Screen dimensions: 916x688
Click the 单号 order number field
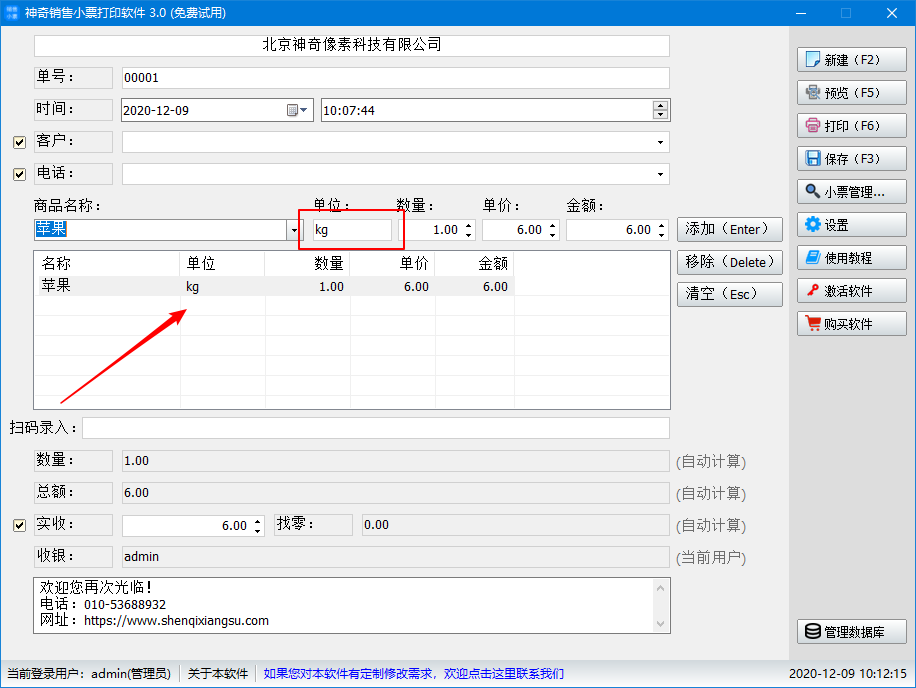(x=395, y=78)
